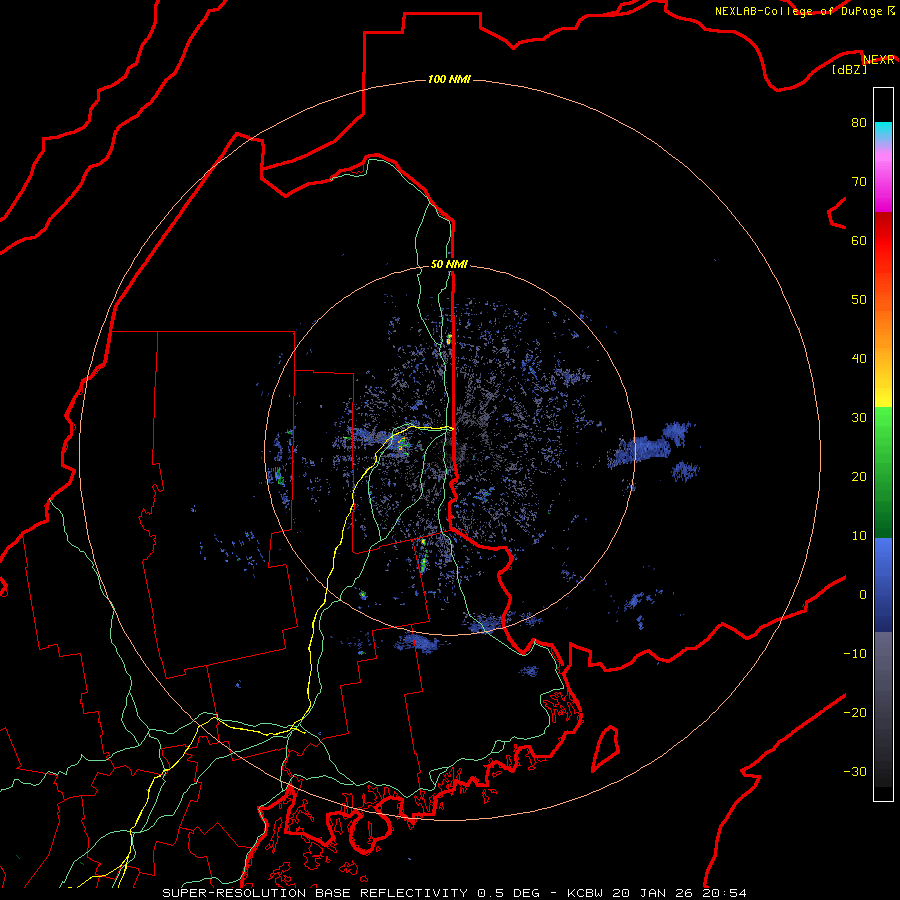Viewport: 900px width, 900px height.
Task: Click the 30 dBZ scale label
Action: coord(859,418)
